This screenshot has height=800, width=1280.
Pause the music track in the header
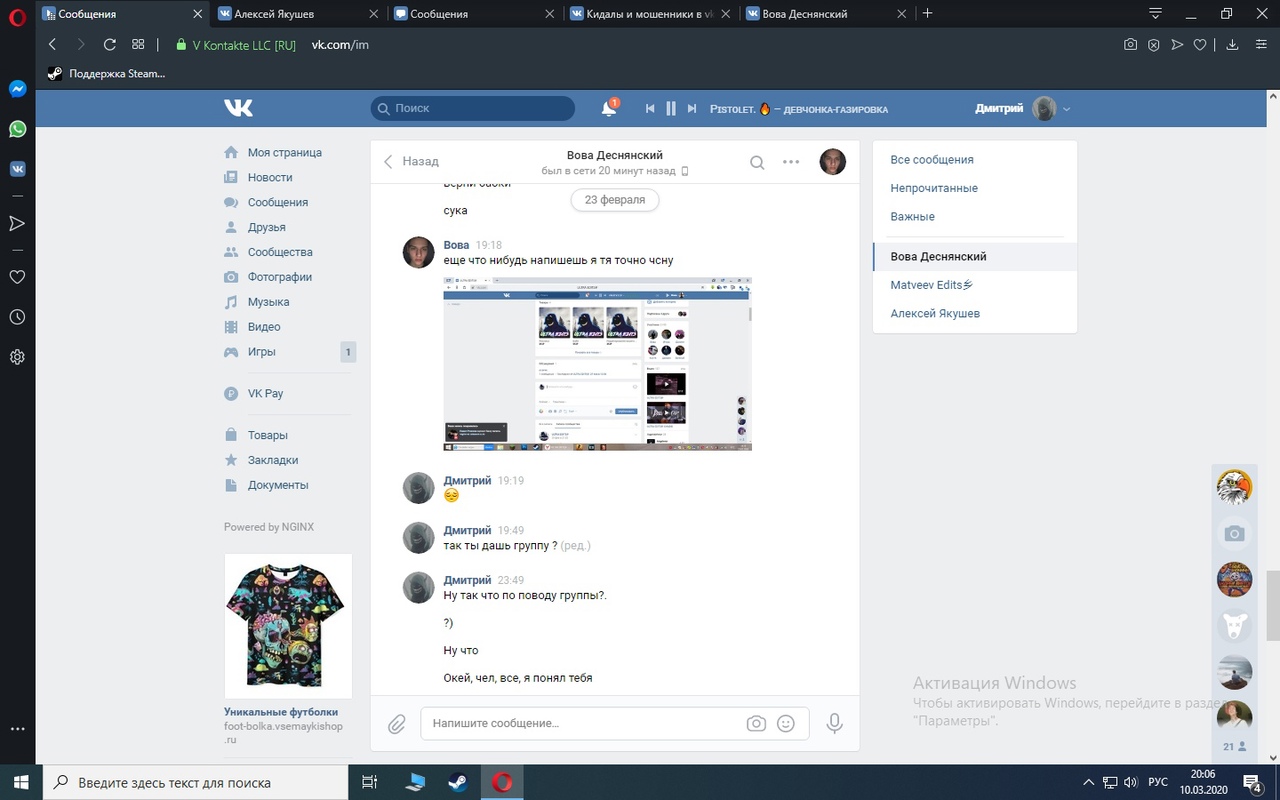click(x=671, y=109)
